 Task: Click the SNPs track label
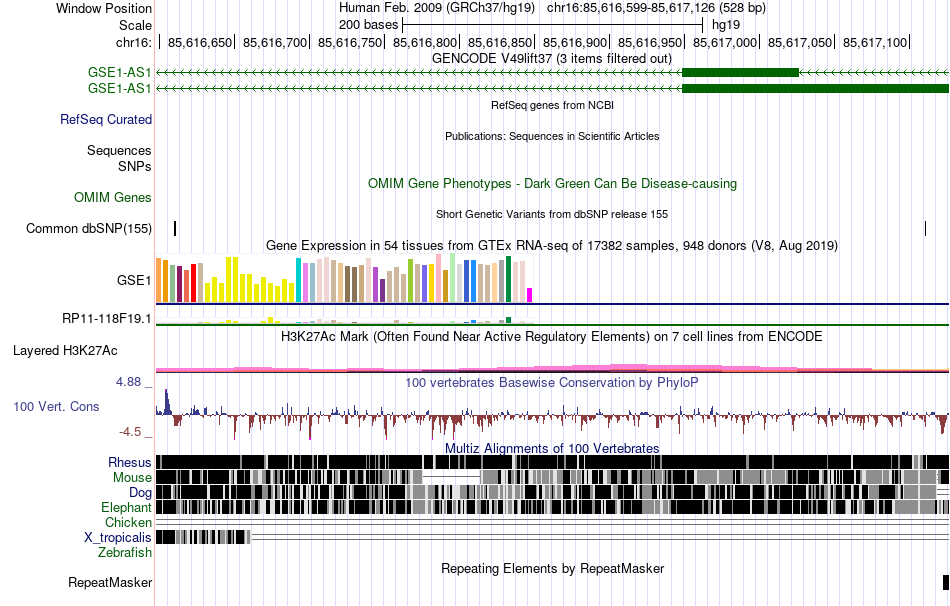pos(135,166)
